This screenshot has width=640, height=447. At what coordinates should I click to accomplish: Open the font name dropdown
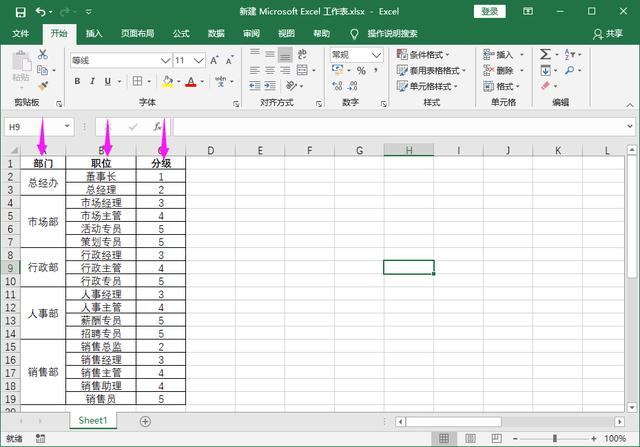[x=165, y=60]
